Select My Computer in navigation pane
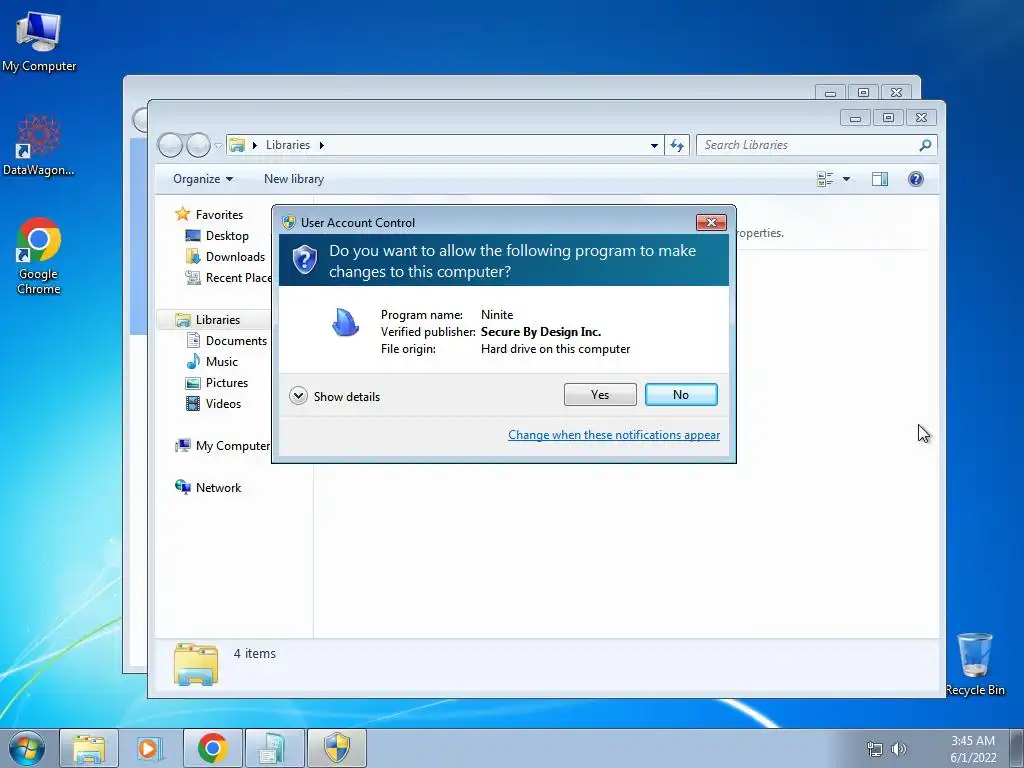 [232, 445]
